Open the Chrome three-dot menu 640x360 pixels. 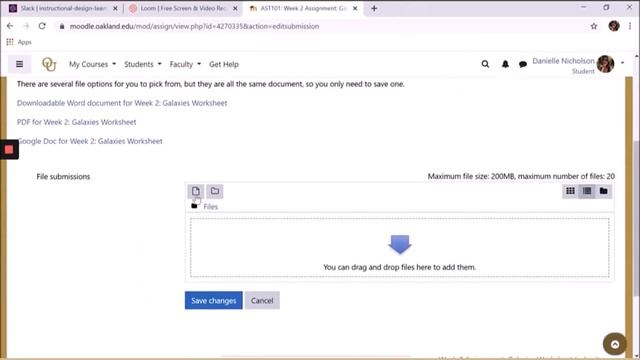(x=630, y=26)
